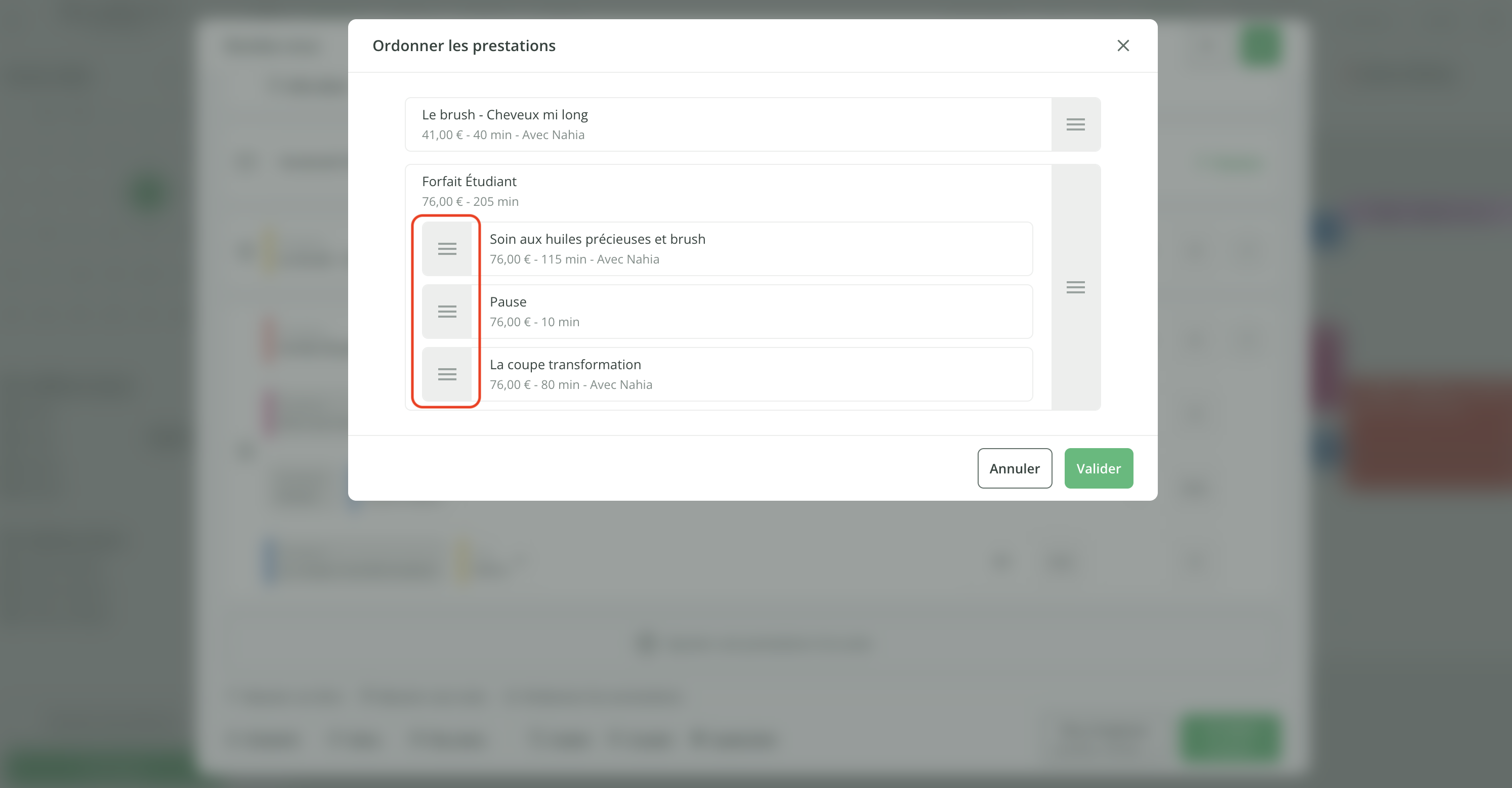Confirm the order with Valider
This screenshot has width=1512, height=788.
[1098, 468]
